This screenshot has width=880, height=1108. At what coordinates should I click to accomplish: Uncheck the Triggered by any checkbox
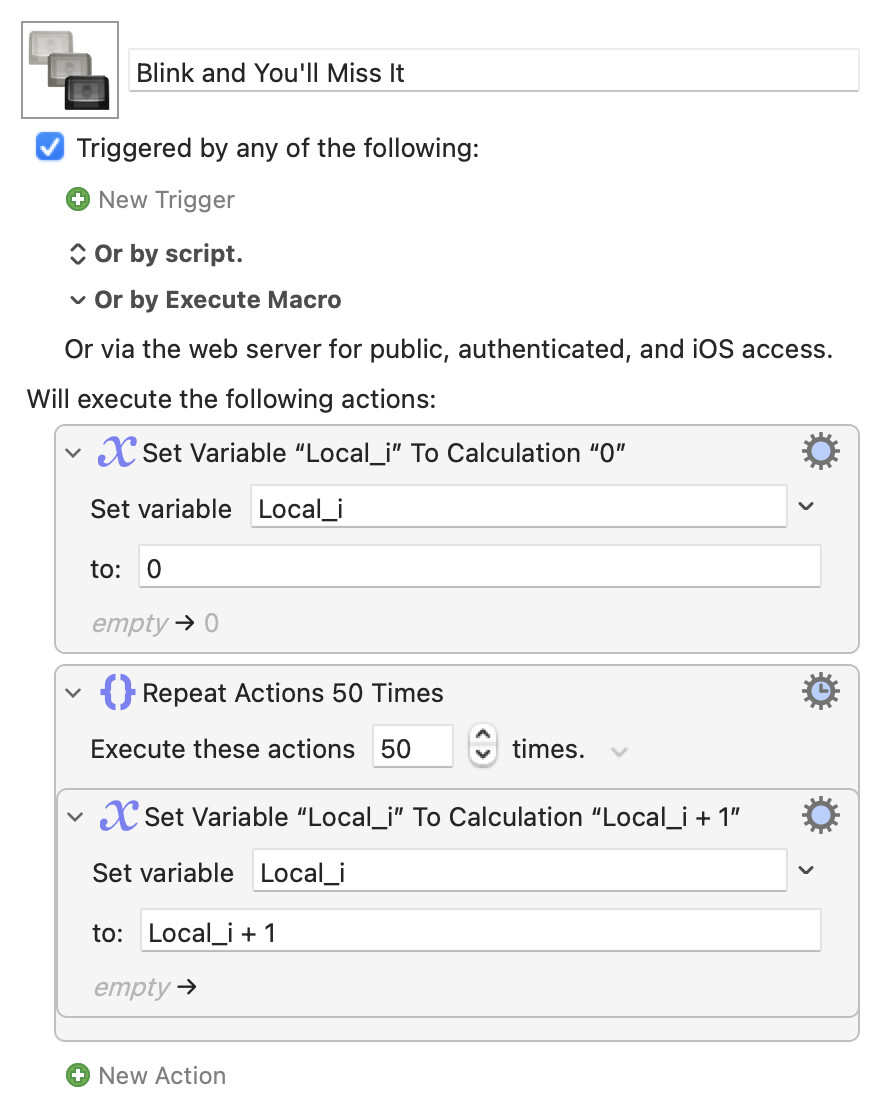coord(50,148)
